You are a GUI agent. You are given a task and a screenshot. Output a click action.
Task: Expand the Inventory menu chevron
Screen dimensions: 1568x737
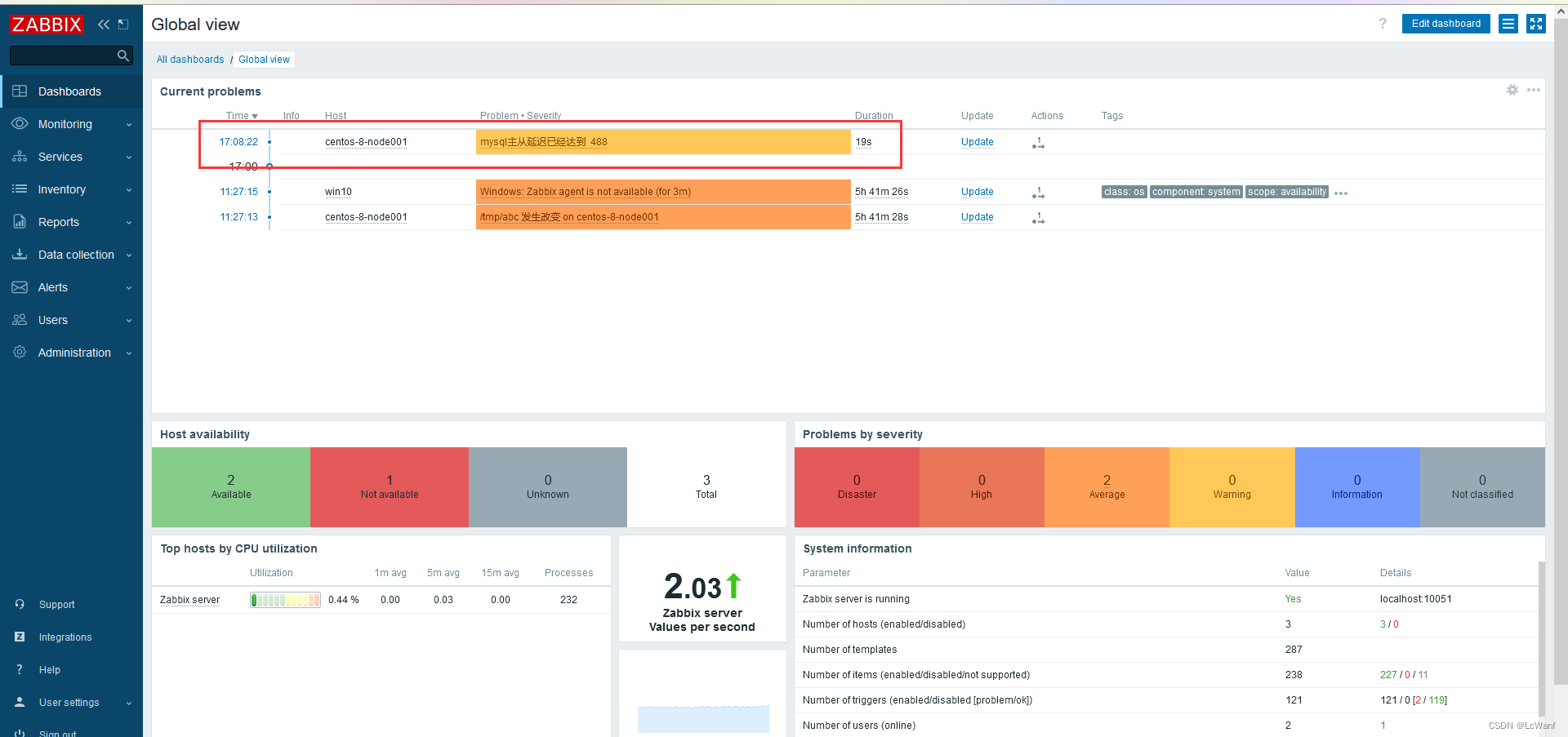click(129, 190)
